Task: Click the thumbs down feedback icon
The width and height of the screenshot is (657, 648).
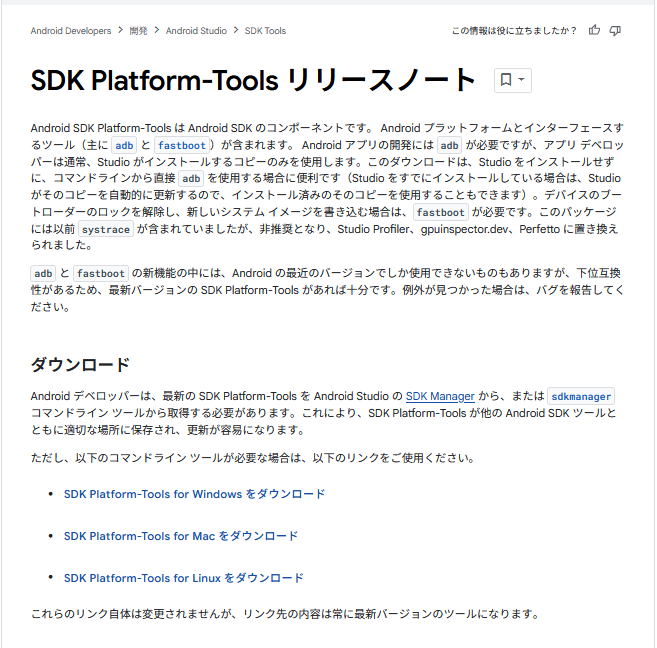Action: pyautogui.click(x=615, y=30)
